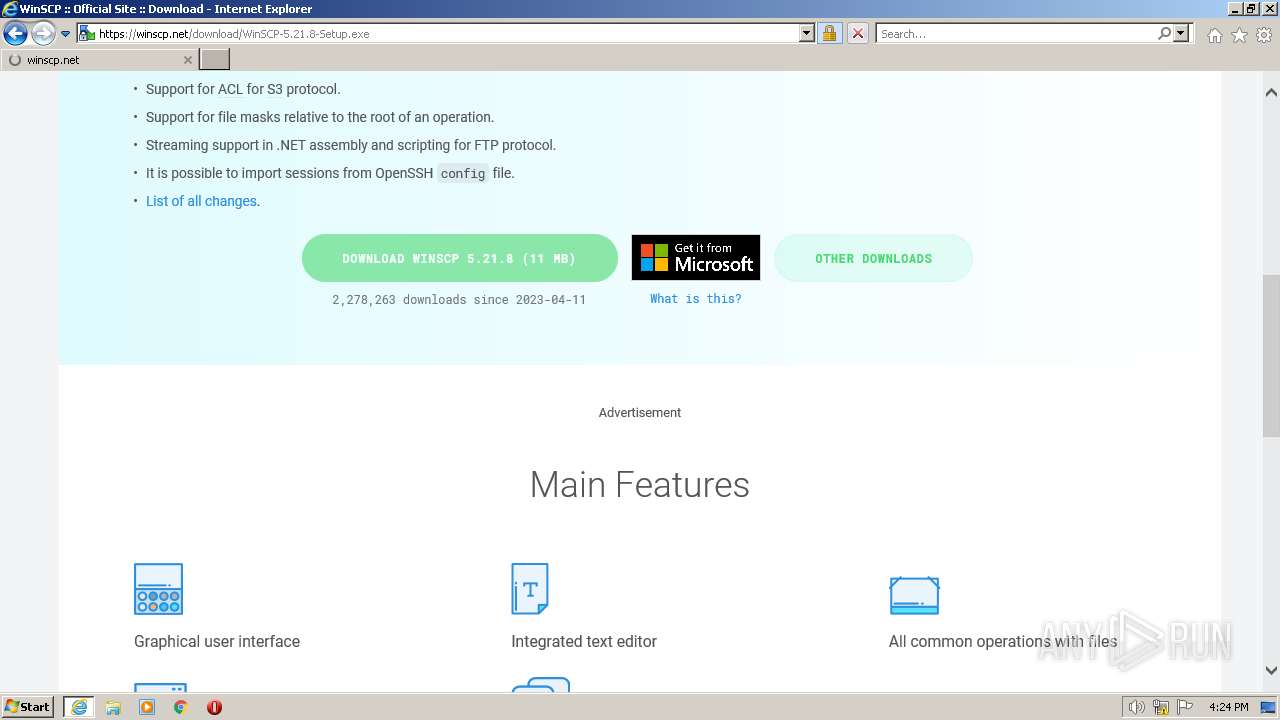Click the Main Features heading
The image size is (1280, 720).
coord(640,484)
